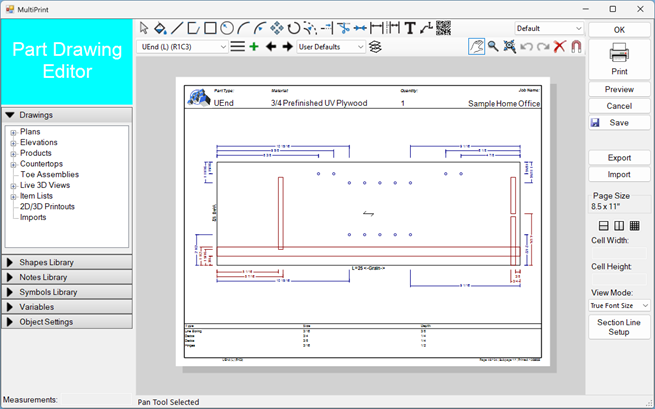The image size is (655, 409).
Task: Choose the horizontal split page layout icon
Action: pyautogui.click(x=603, y=226)
